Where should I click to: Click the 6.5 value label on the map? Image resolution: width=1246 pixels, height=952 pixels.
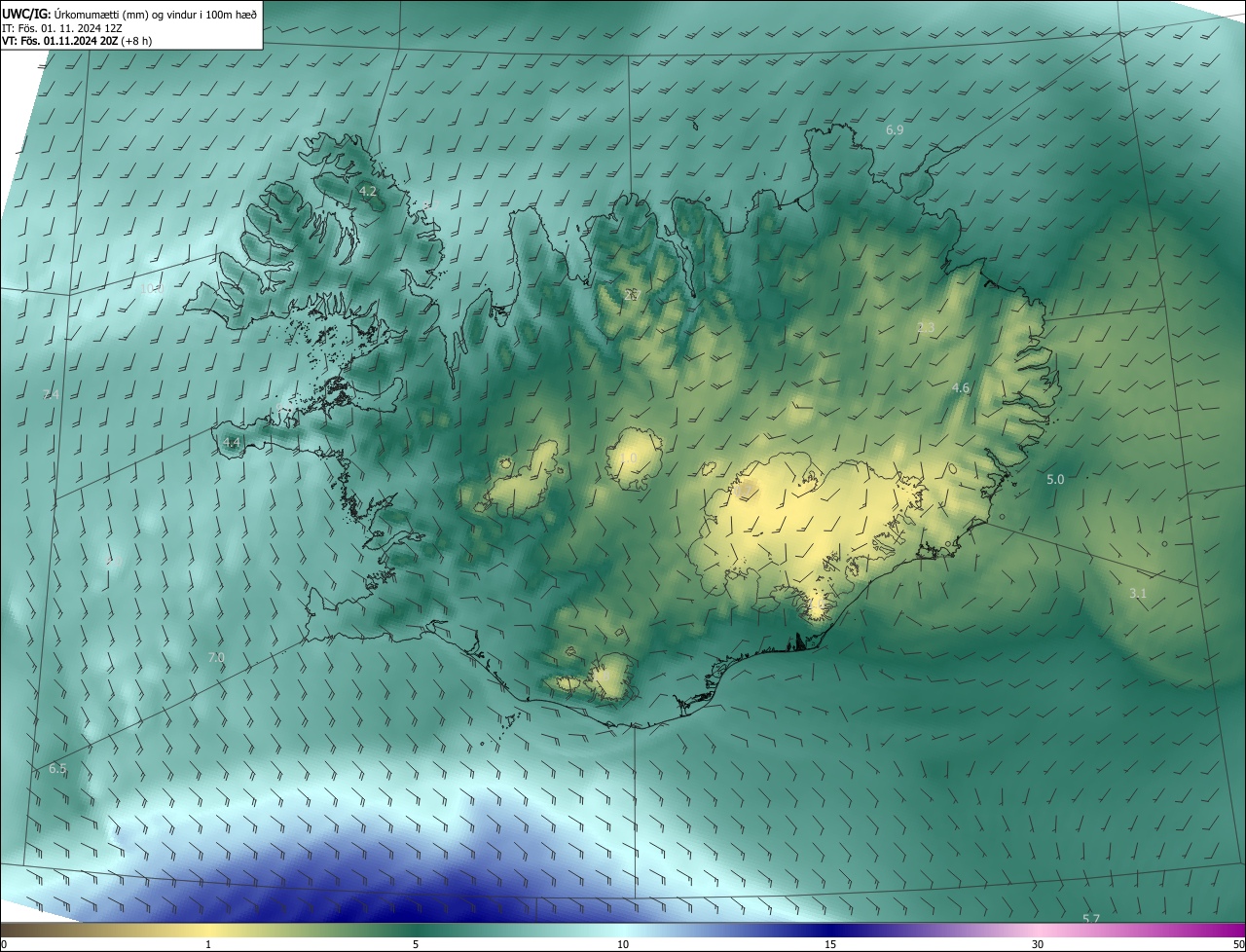[x=57, y=769]
